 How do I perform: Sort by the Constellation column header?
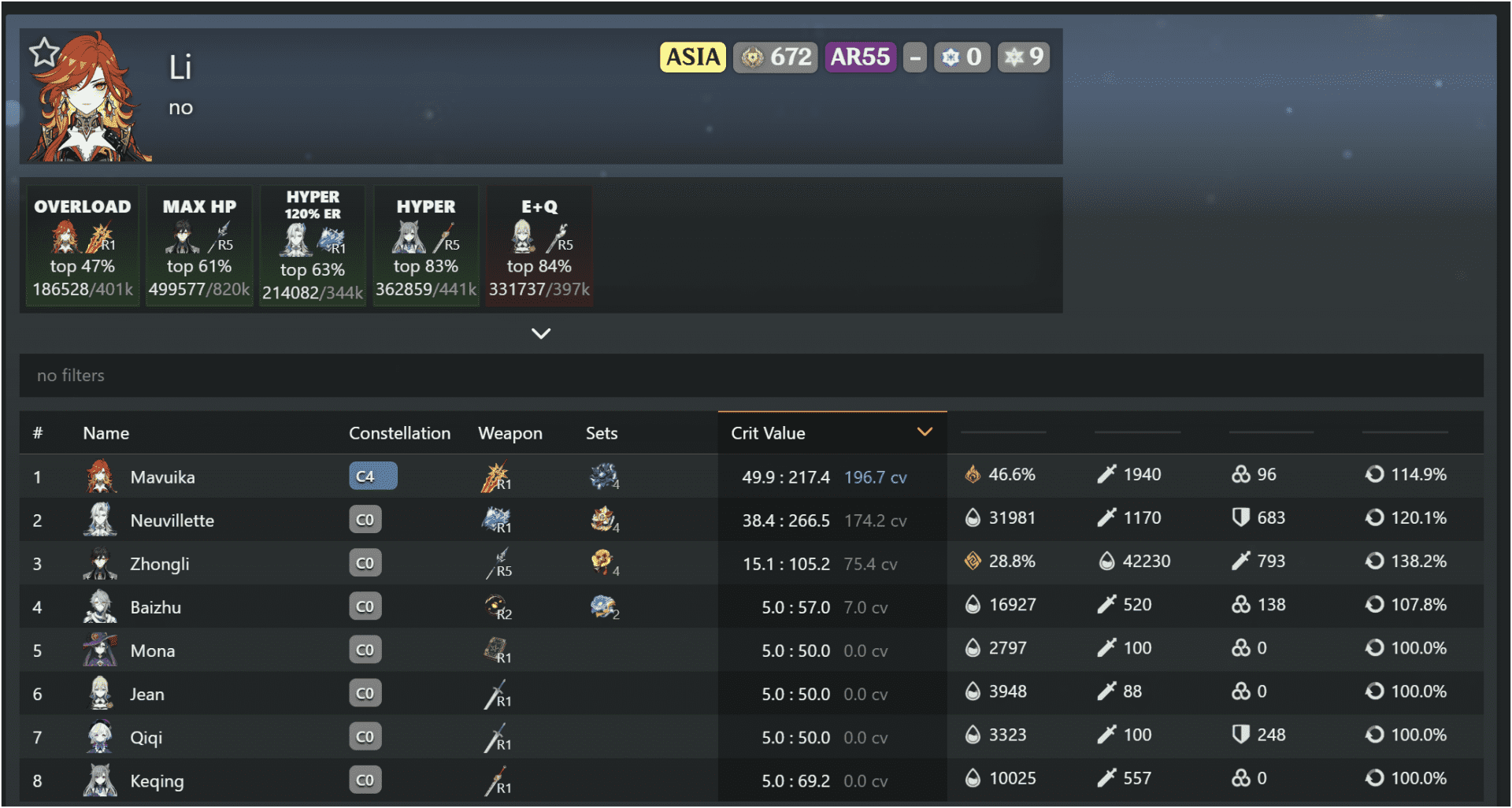pos(400,433)
